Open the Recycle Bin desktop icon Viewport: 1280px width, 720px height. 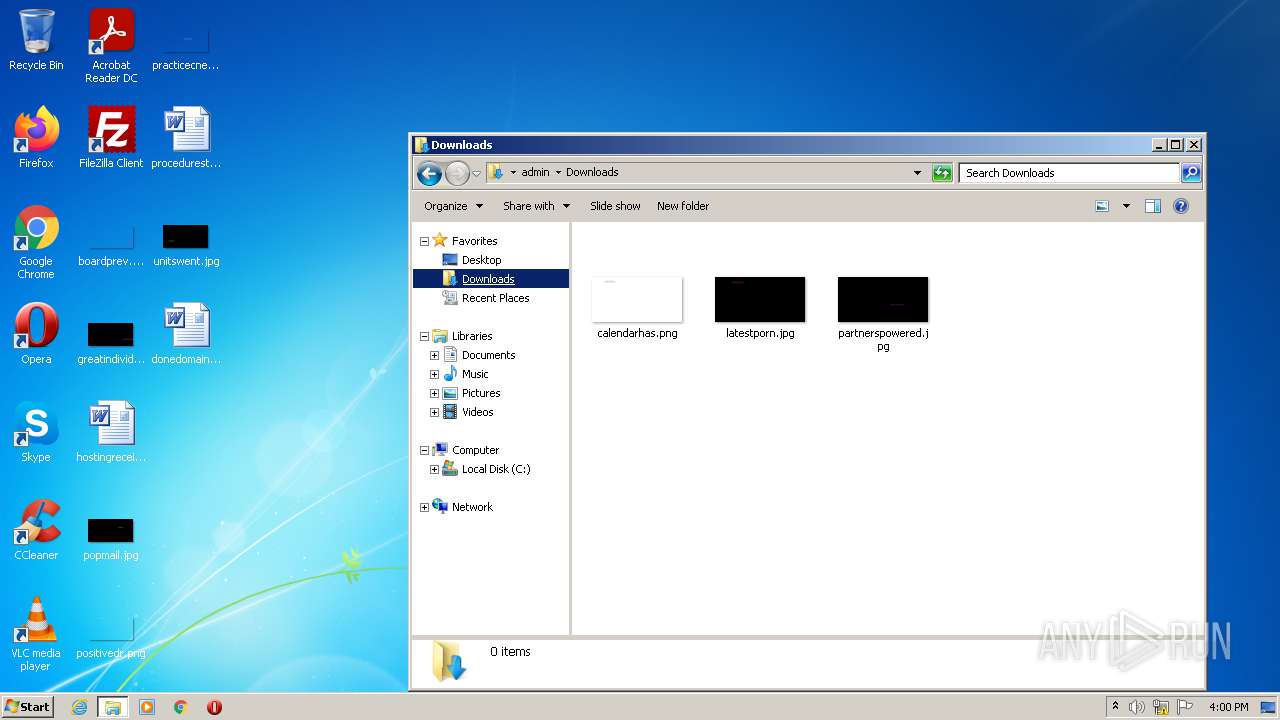[x=36, y=40]
